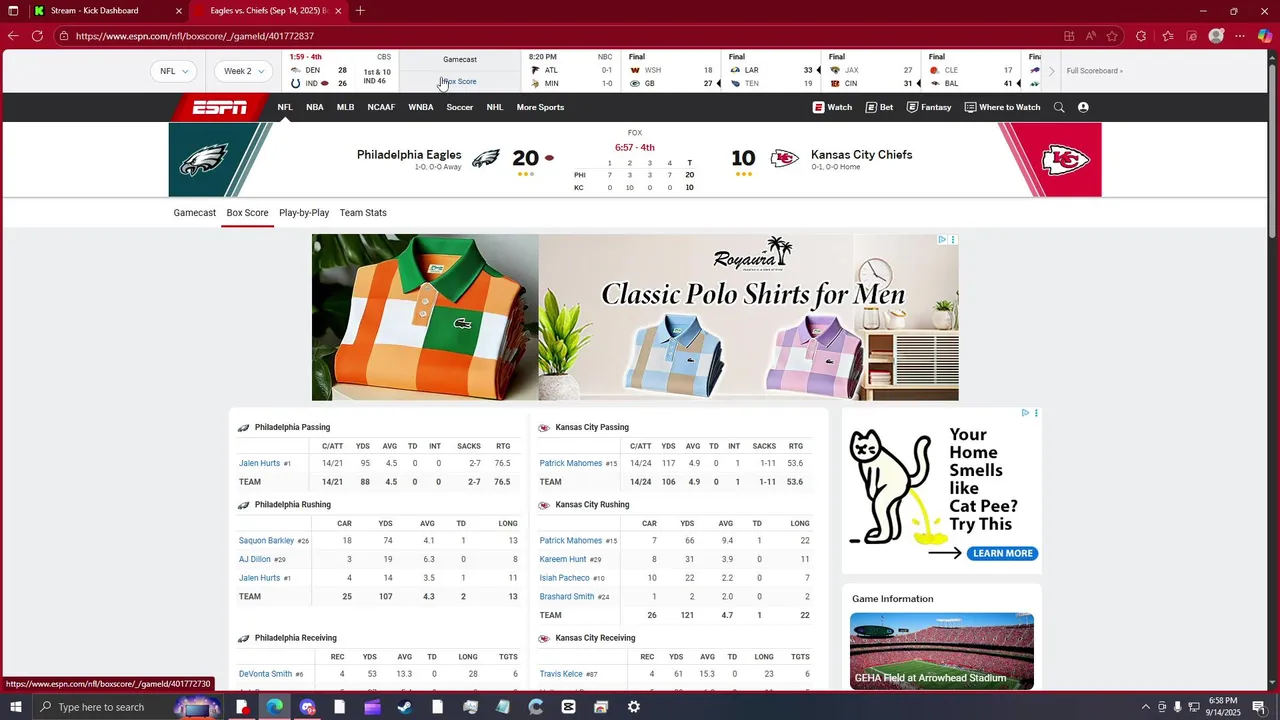The height and width of the screenshot is (720, 1280).
Task: Switch to the Play-by-Play tab
Action: pyautogui.click(x=304, y=213)
